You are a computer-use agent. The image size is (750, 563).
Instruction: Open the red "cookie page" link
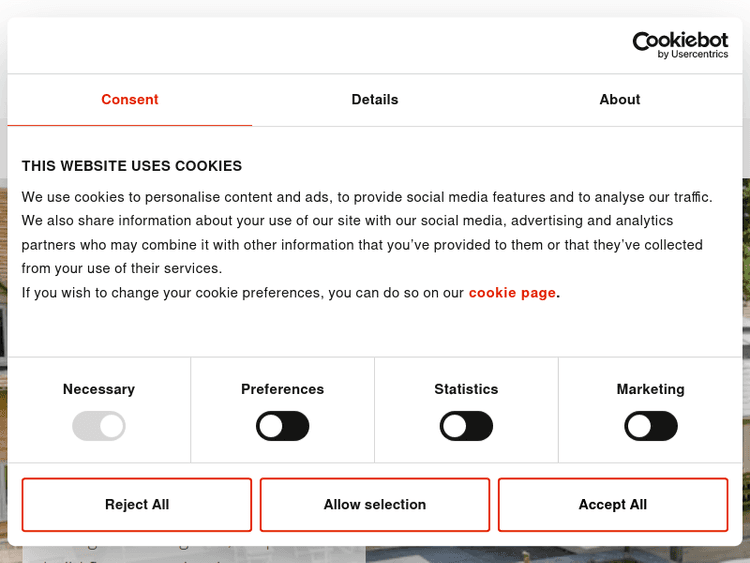(512, 293)
